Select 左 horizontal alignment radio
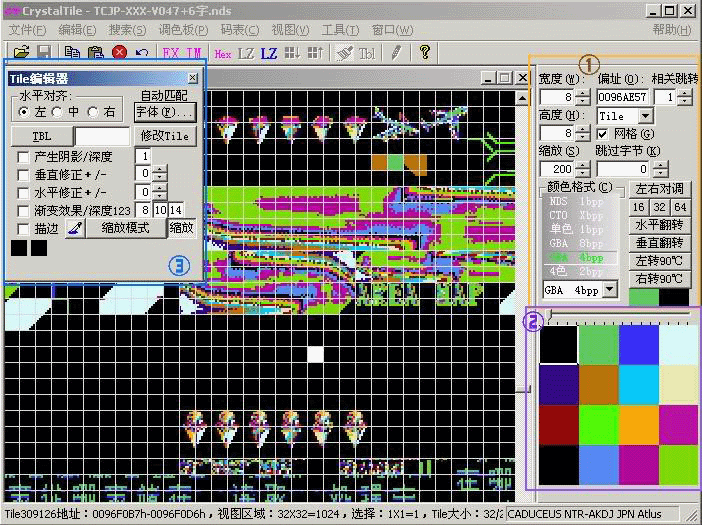This screenshot has height=525, width=702. [x=24, y=111]
